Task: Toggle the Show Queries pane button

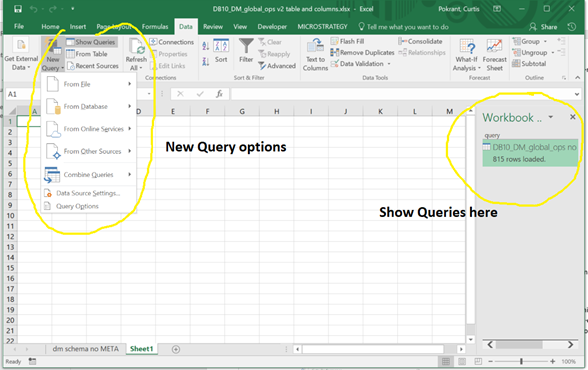Action: coord(91,42)
